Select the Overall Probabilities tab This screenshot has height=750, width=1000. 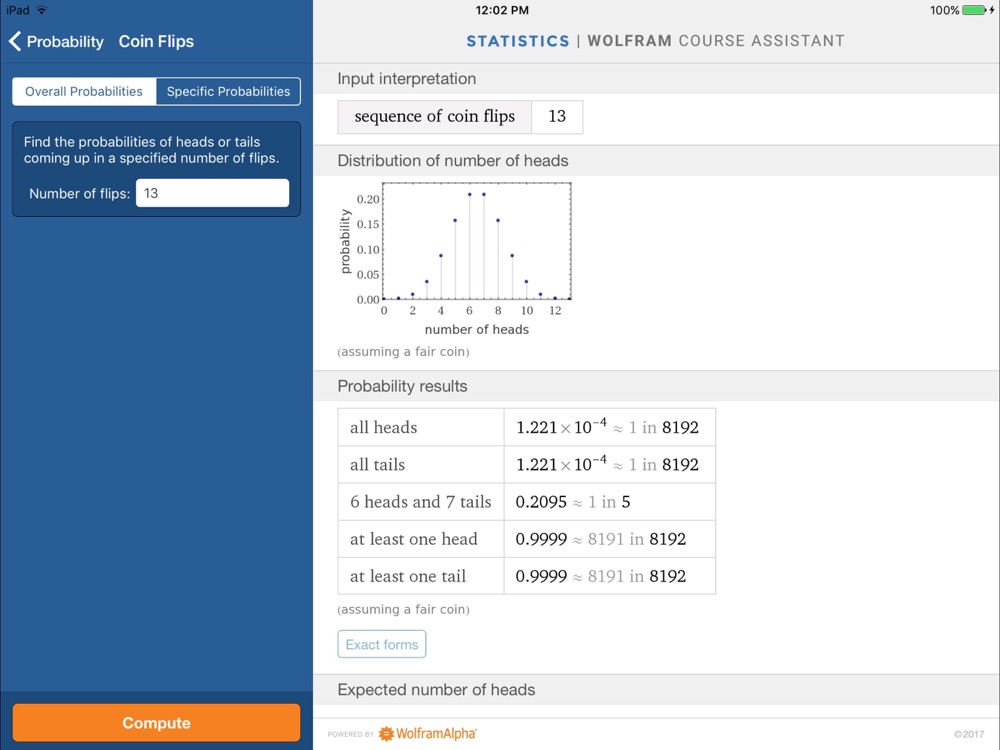point(84,91)
